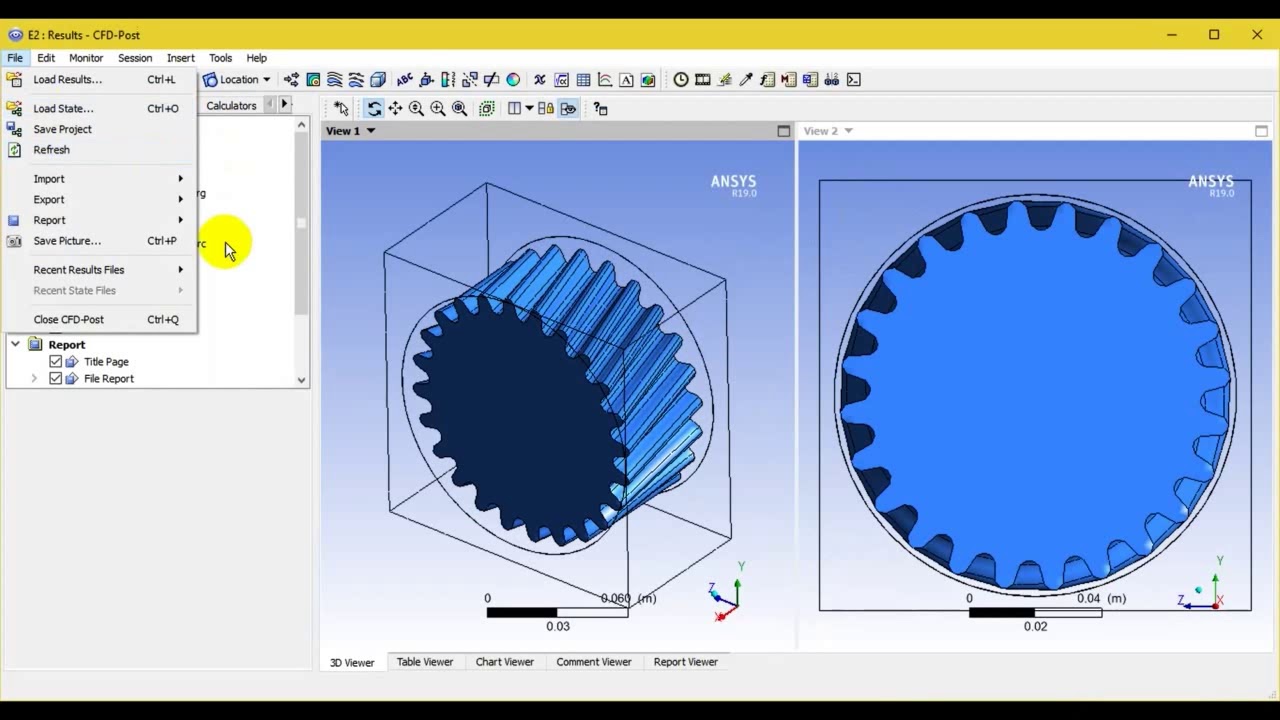Choose Load State menu entry

[x=100, y=109]
